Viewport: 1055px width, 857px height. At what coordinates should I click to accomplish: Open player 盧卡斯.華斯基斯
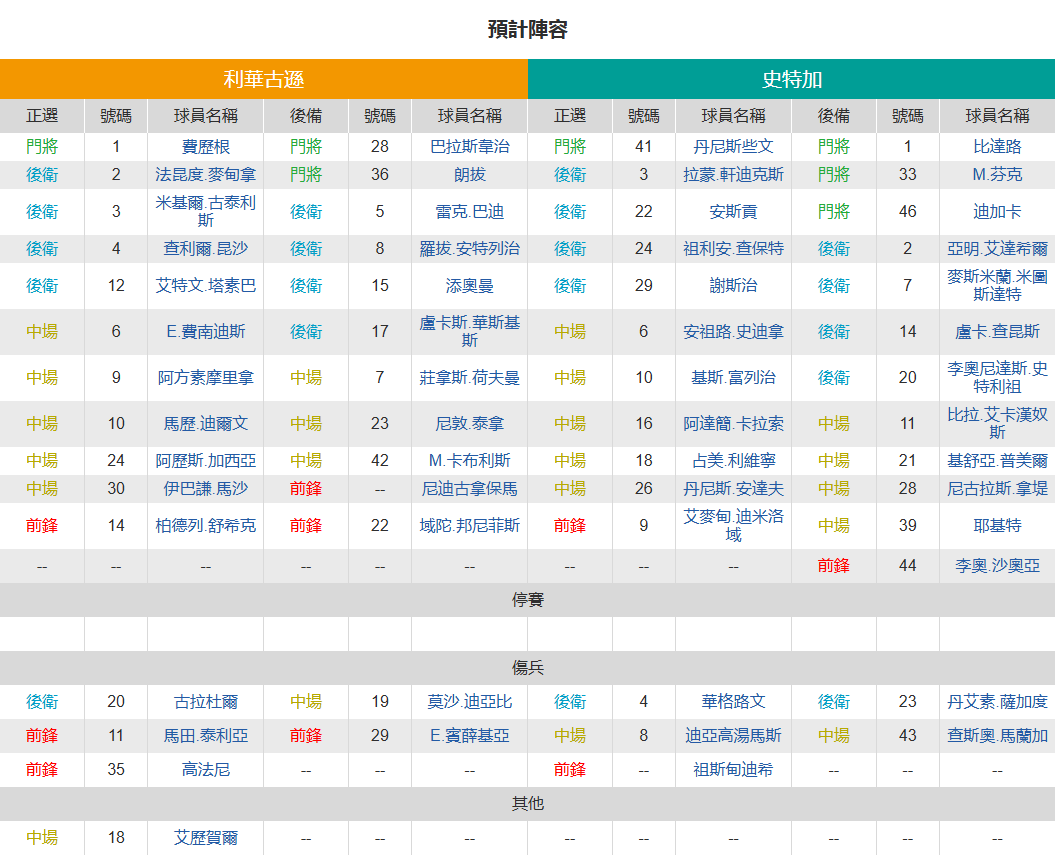pos(470,332)
